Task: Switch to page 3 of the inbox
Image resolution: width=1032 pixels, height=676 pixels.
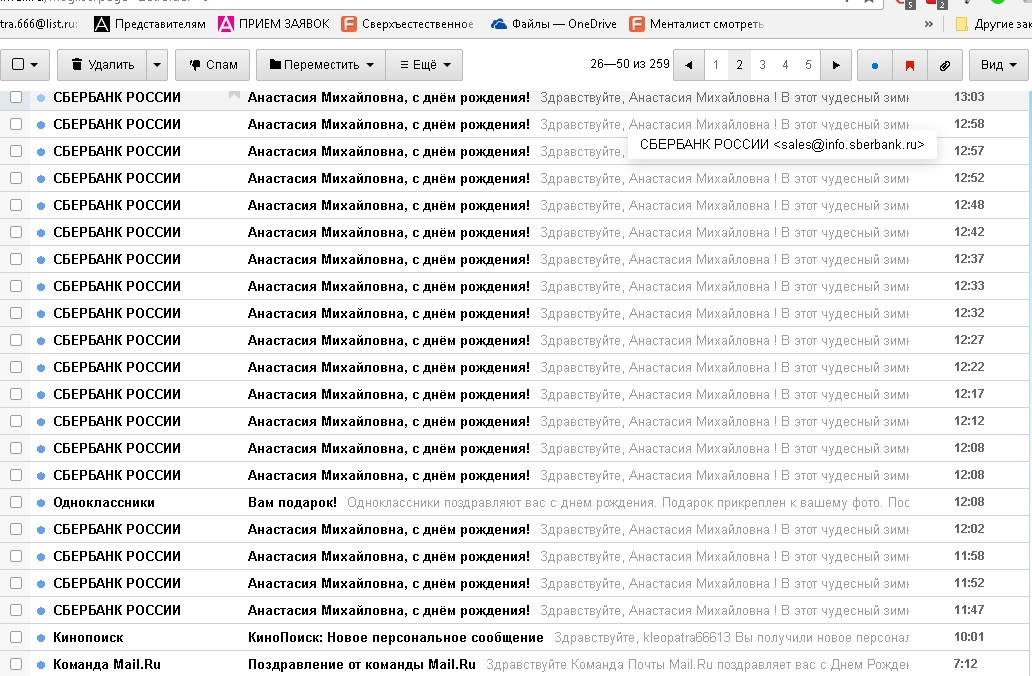Action: pyautogui.click(x=762, y=65)
